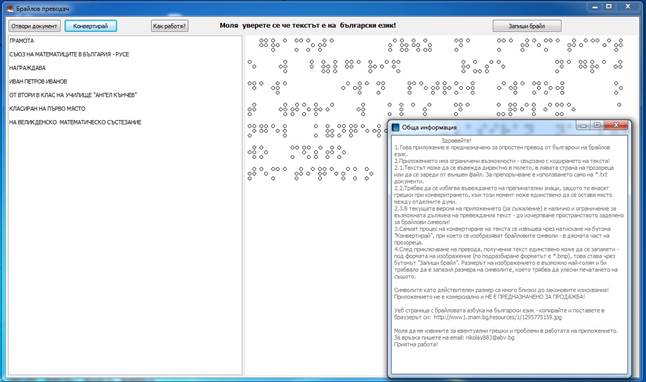
Task: Close the main Брайлов преводач window
Action: pyautogui.click(x=628, y=7)
